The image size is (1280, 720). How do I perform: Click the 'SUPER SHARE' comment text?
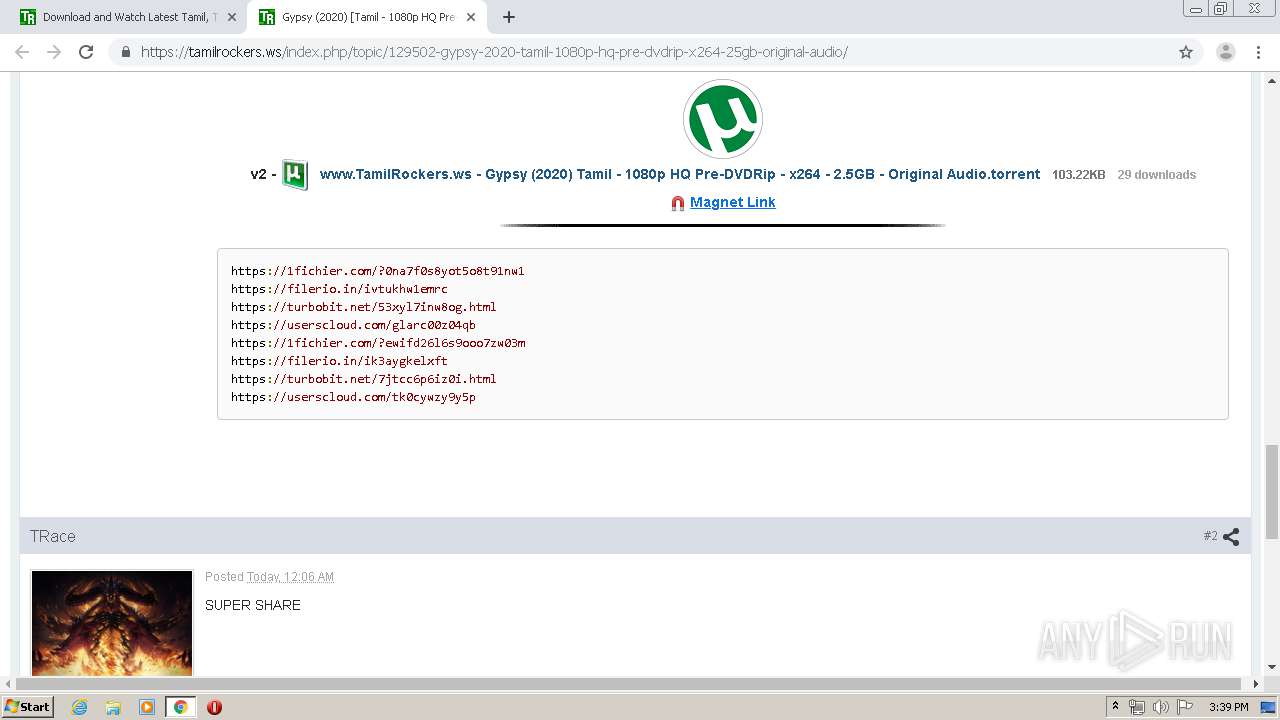point(253,605)
